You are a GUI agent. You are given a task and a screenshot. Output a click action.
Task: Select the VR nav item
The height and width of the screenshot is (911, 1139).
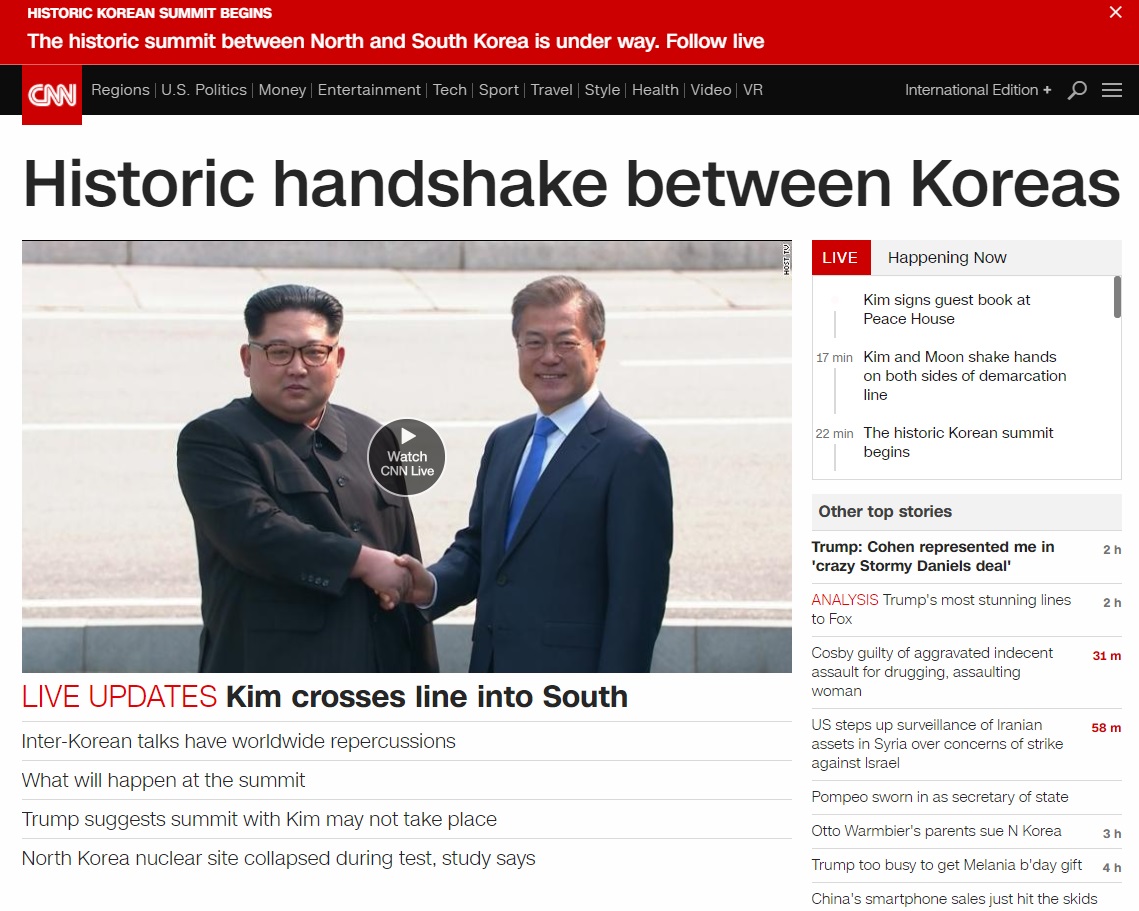[x=753, y=90]
